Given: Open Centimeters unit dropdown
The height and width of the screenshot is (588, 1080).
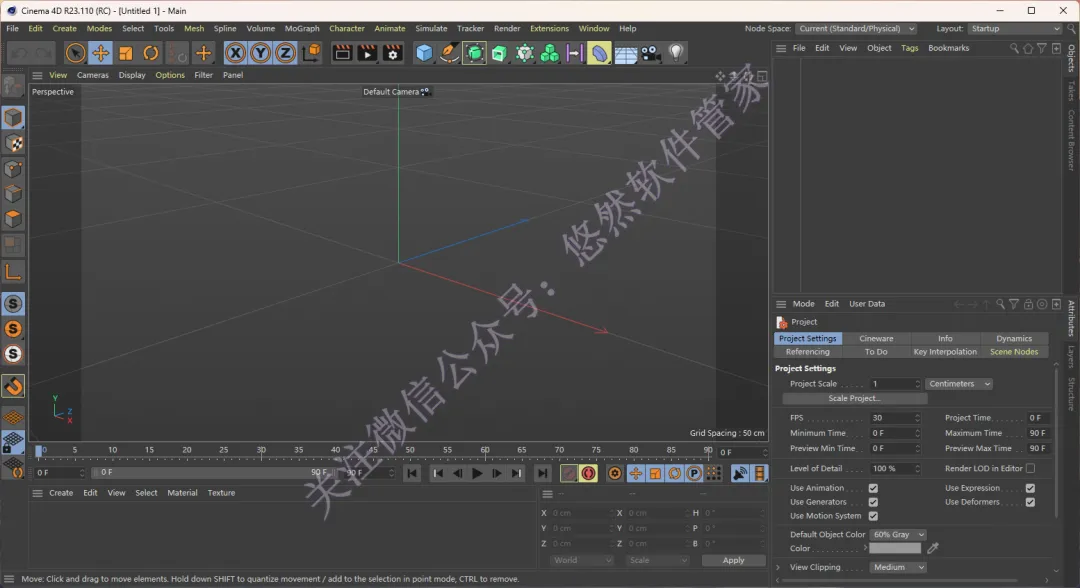Looking at the screenshot, I should (959, 384).
